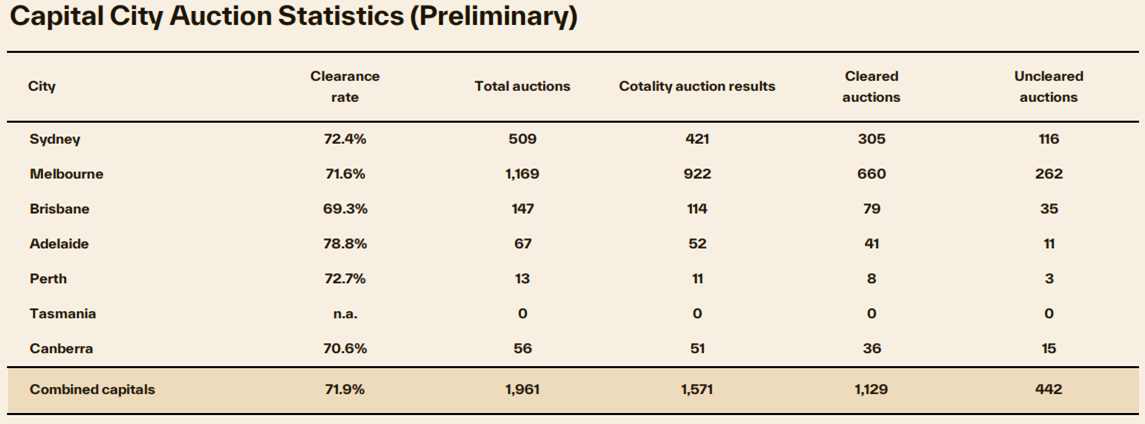Click the Capital City Auction Statistics title

pyautogui.click(x=292, y=18)
